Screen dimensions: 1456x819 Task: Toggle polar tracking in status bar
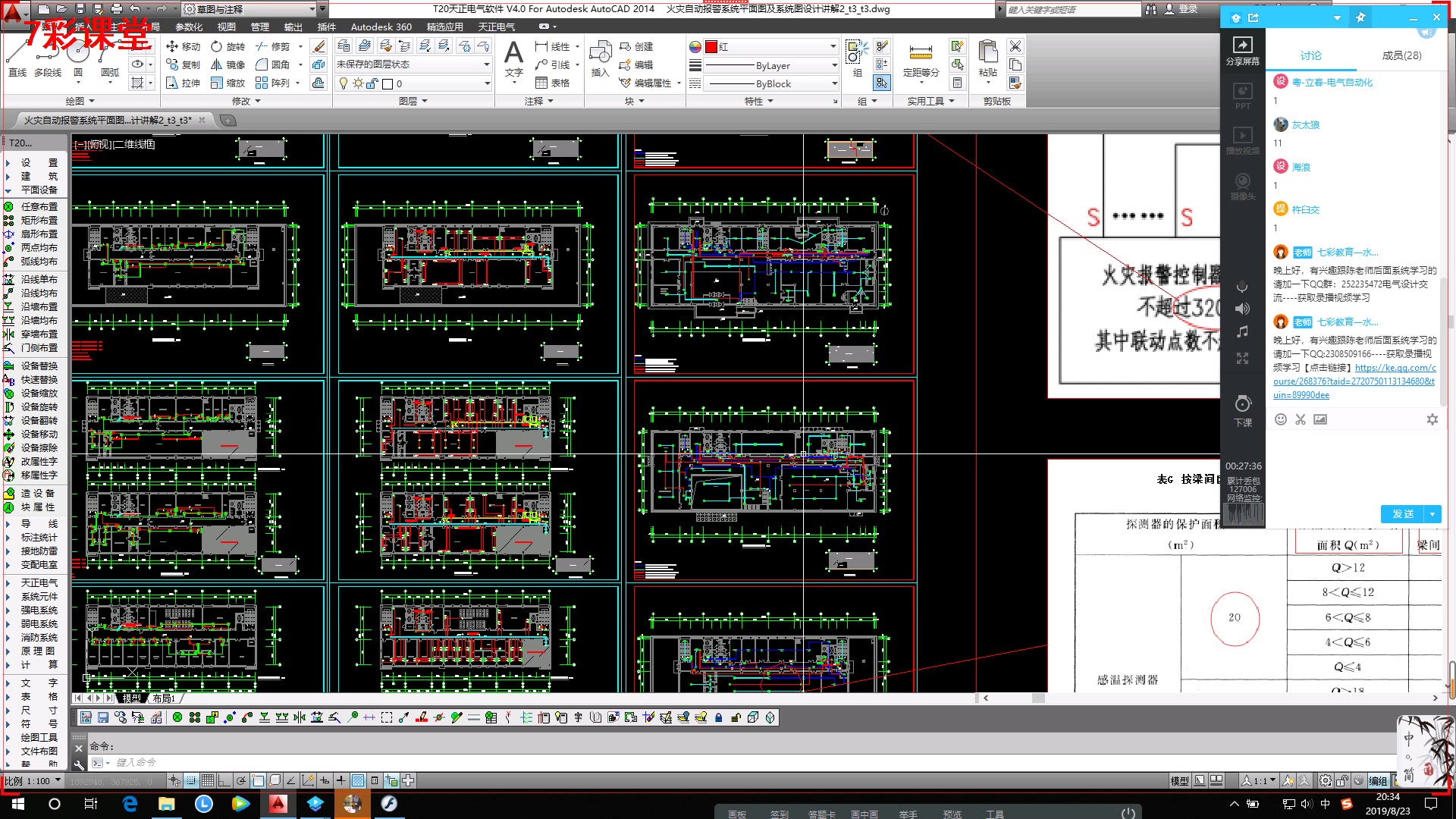coord(241,780)
